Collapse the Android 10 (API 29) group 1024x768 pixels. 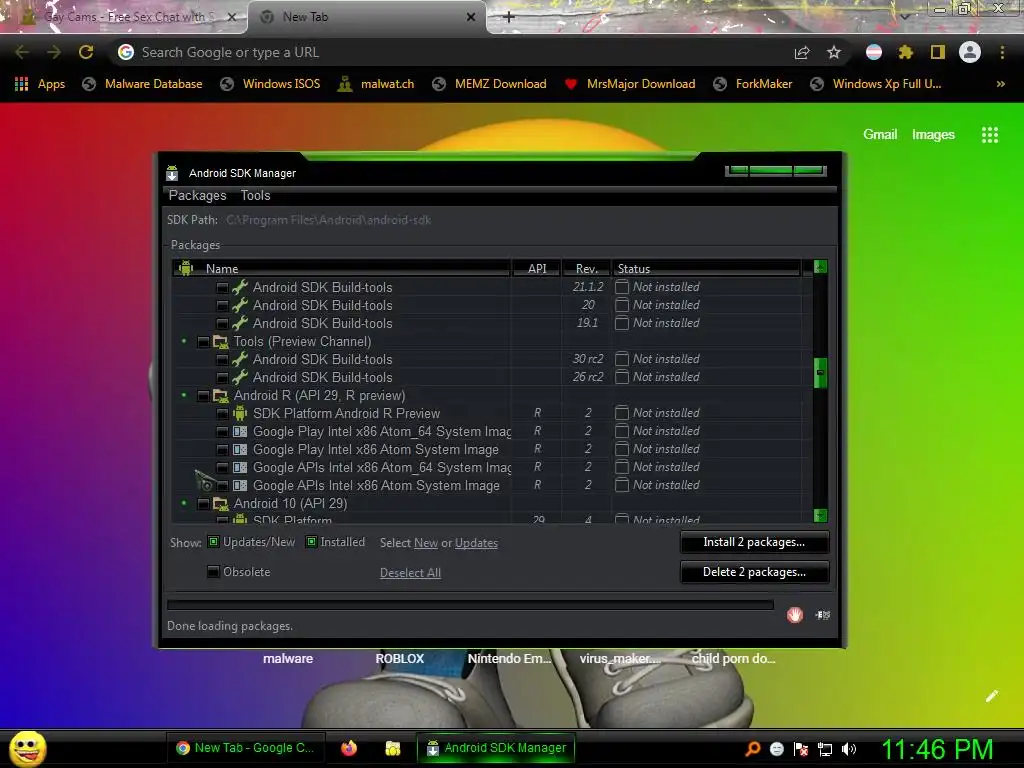click(184, 503)
